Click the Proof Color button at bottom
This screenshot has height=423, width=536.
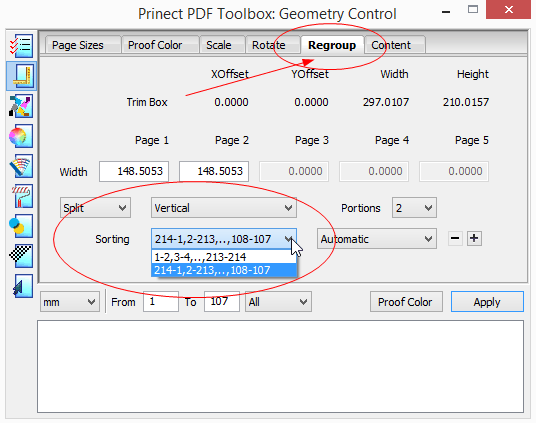coord(406,302)
